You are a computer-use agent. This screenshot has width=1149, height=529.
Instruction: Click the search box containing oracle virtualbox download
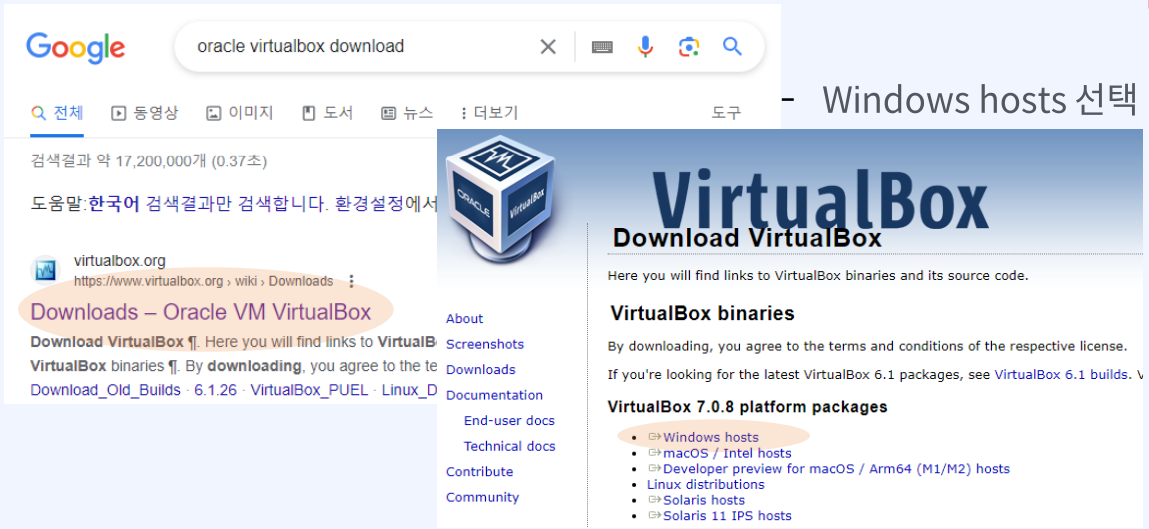click(x=469, y=48)
